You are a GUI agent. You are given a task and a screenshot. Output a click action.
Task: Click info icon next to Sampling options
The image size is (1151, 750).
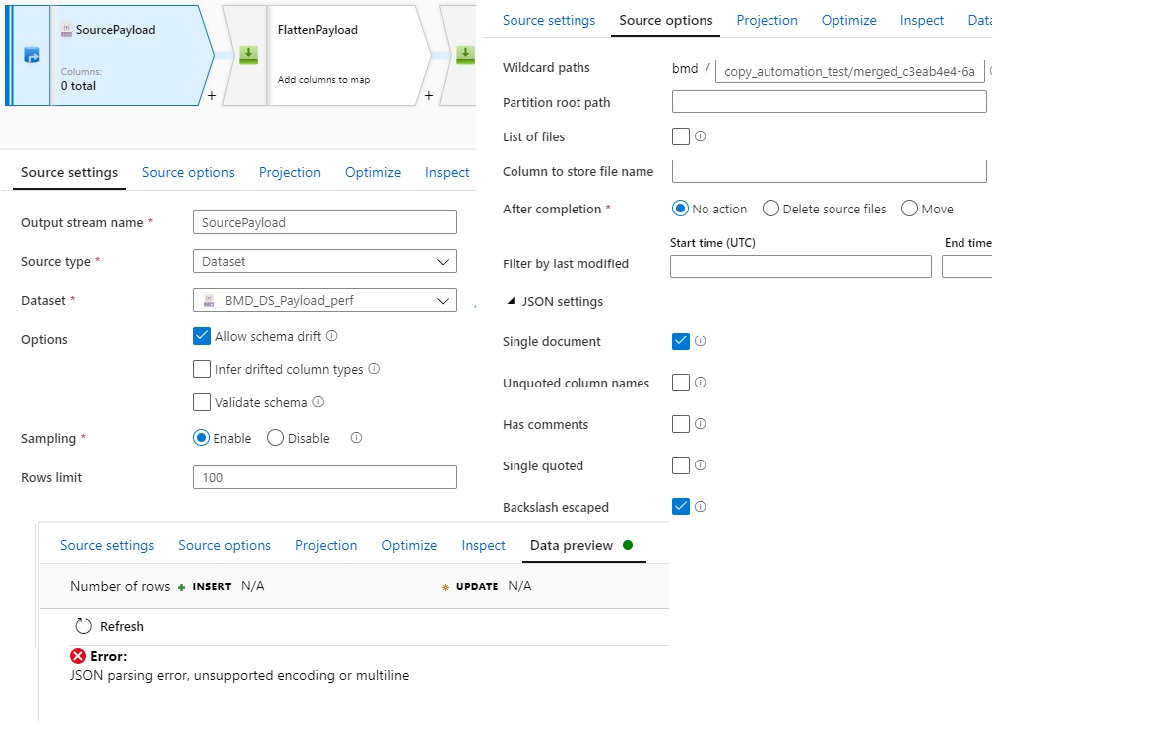click(356, 438)
